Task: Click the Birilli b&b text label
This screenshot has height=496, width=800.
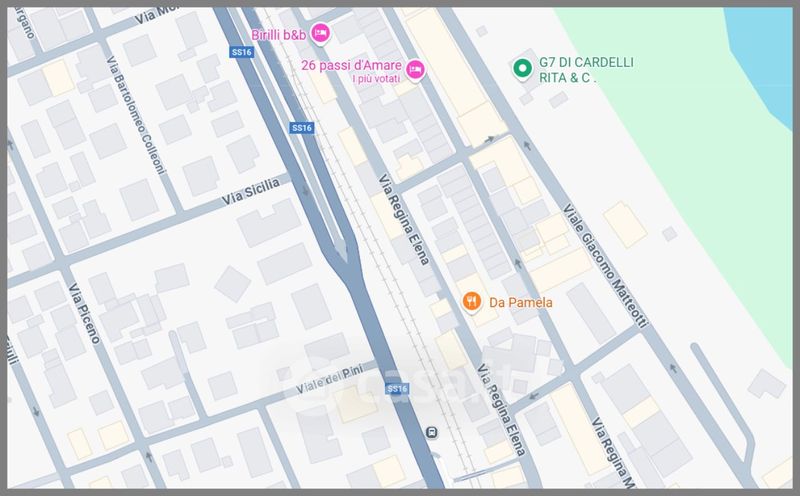Action: click(279, 35)
